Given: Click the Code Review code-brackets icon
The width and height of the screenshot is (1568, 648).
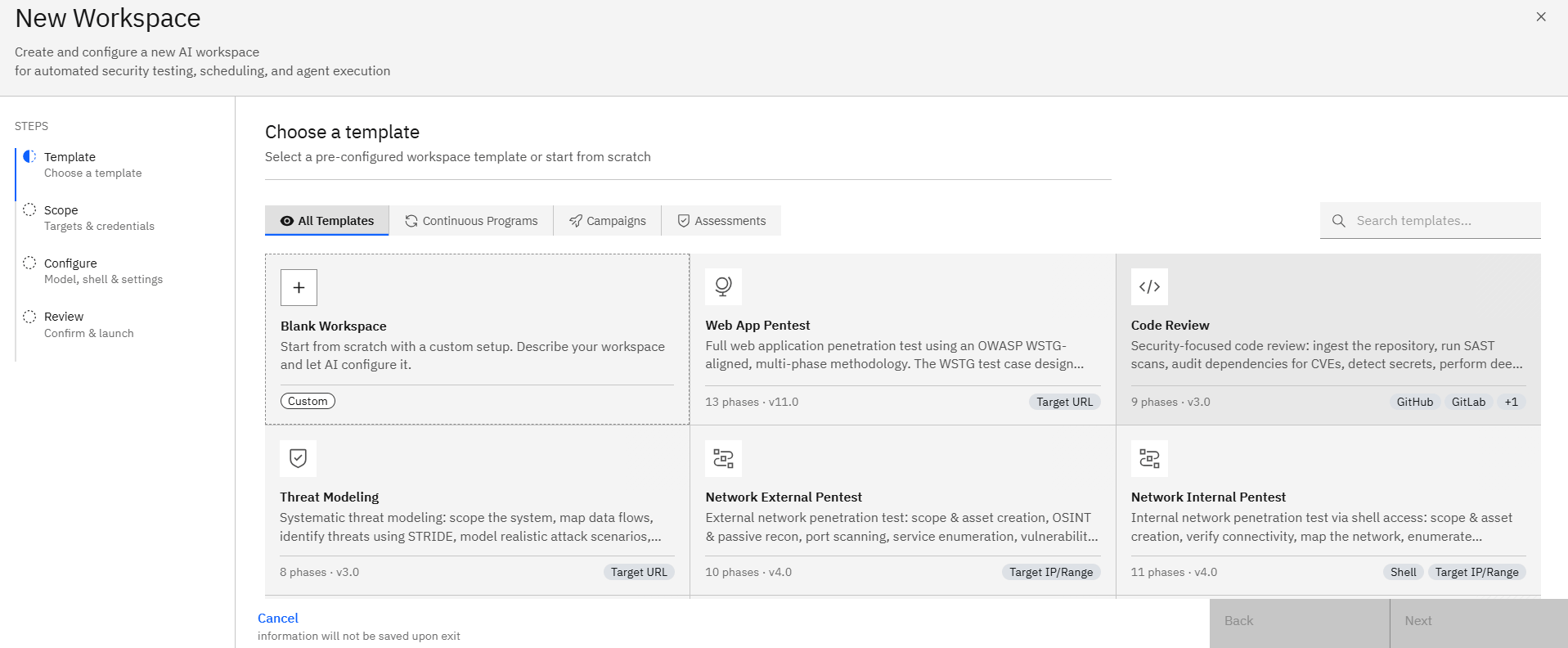Looking at the screenshot, I should point(1149,286).
